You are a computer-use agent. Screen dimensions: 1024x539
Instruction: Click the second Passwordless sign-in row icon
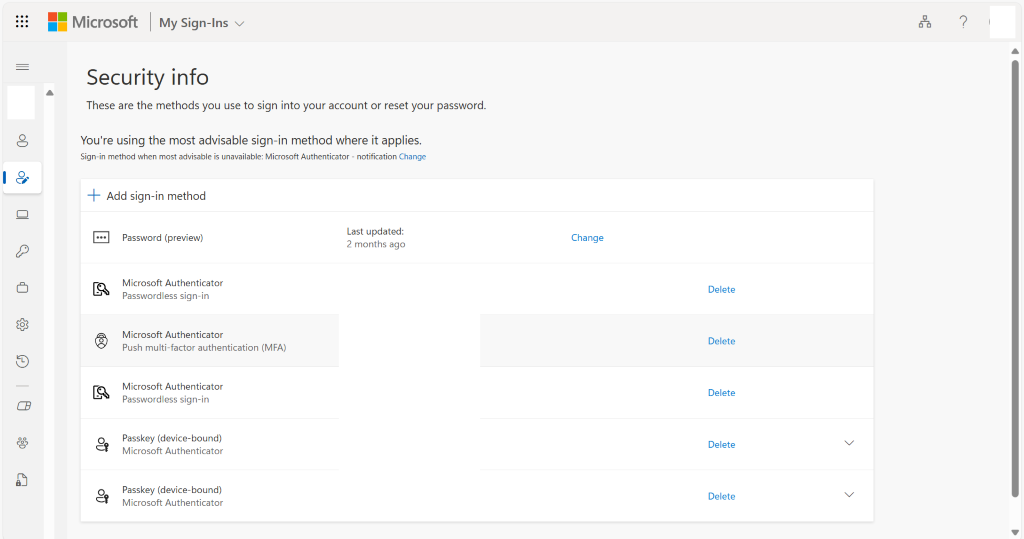[x=101, y=392]
